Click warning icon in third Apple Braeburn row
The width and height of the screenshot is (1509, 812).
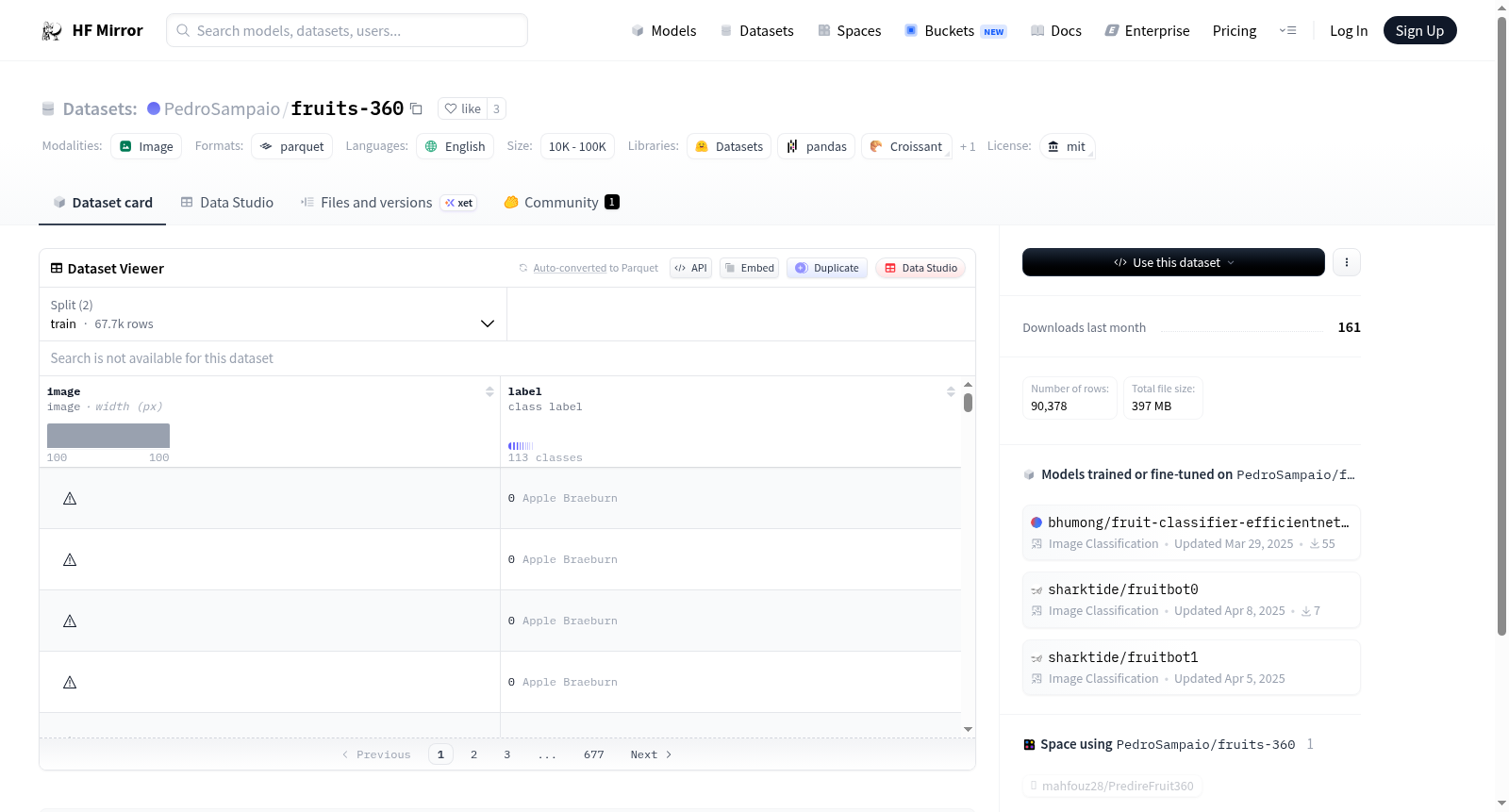click(70, 621)
